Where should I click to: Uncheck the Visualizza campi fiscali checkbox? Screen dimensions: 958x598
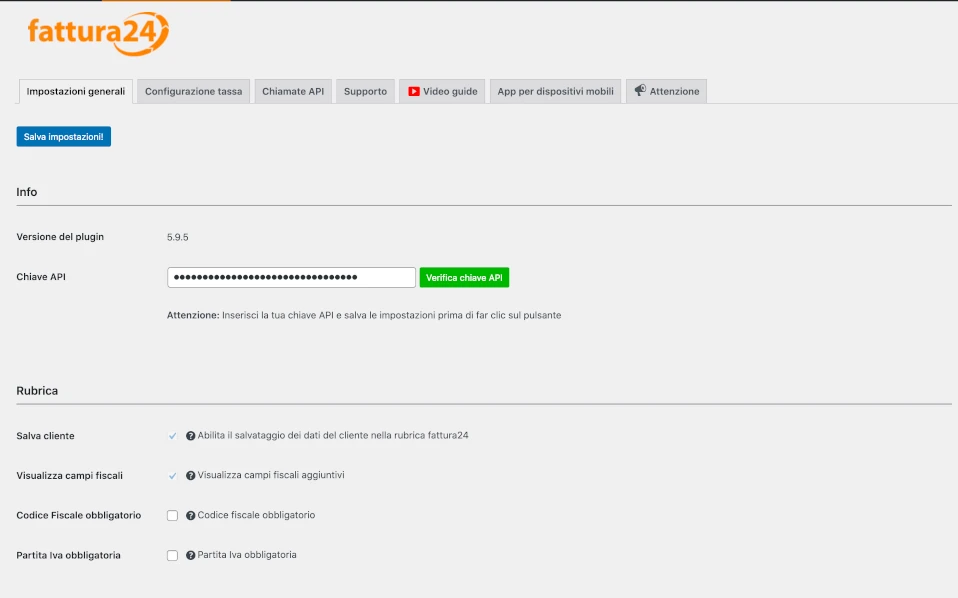tap(172, 476)
